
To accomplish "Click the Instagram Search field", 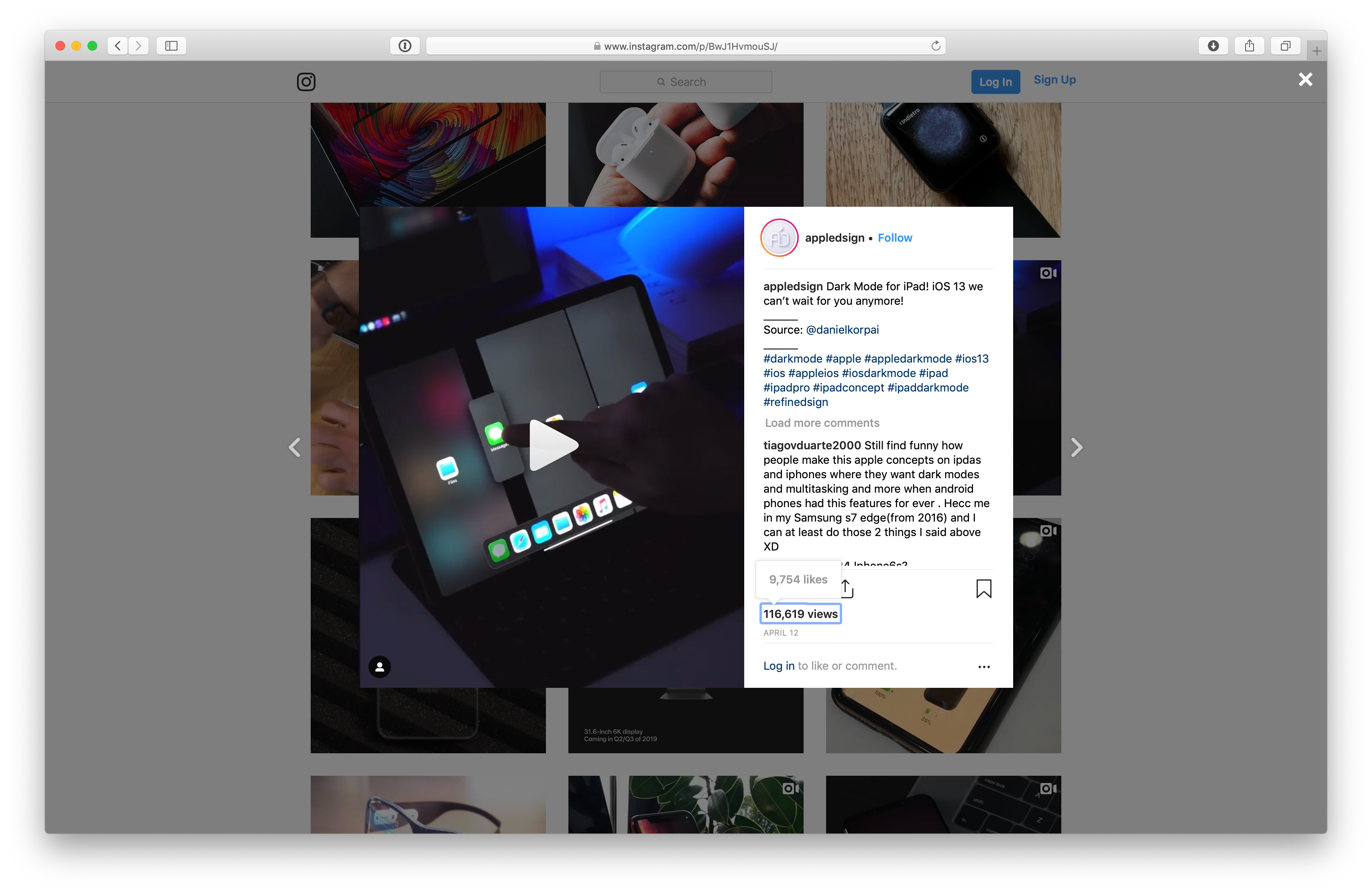I will coord(686,82).
